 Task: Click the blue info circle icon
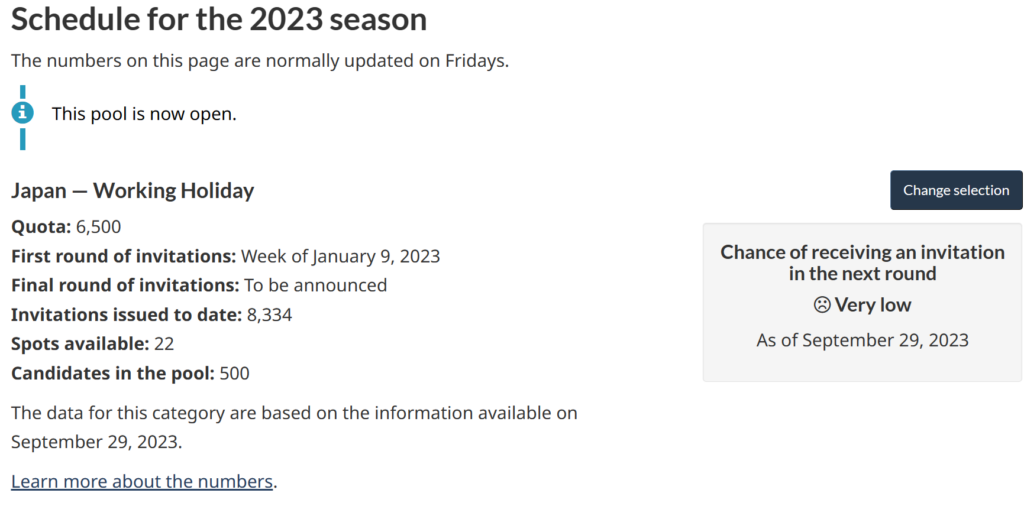(x=22, y=113)
